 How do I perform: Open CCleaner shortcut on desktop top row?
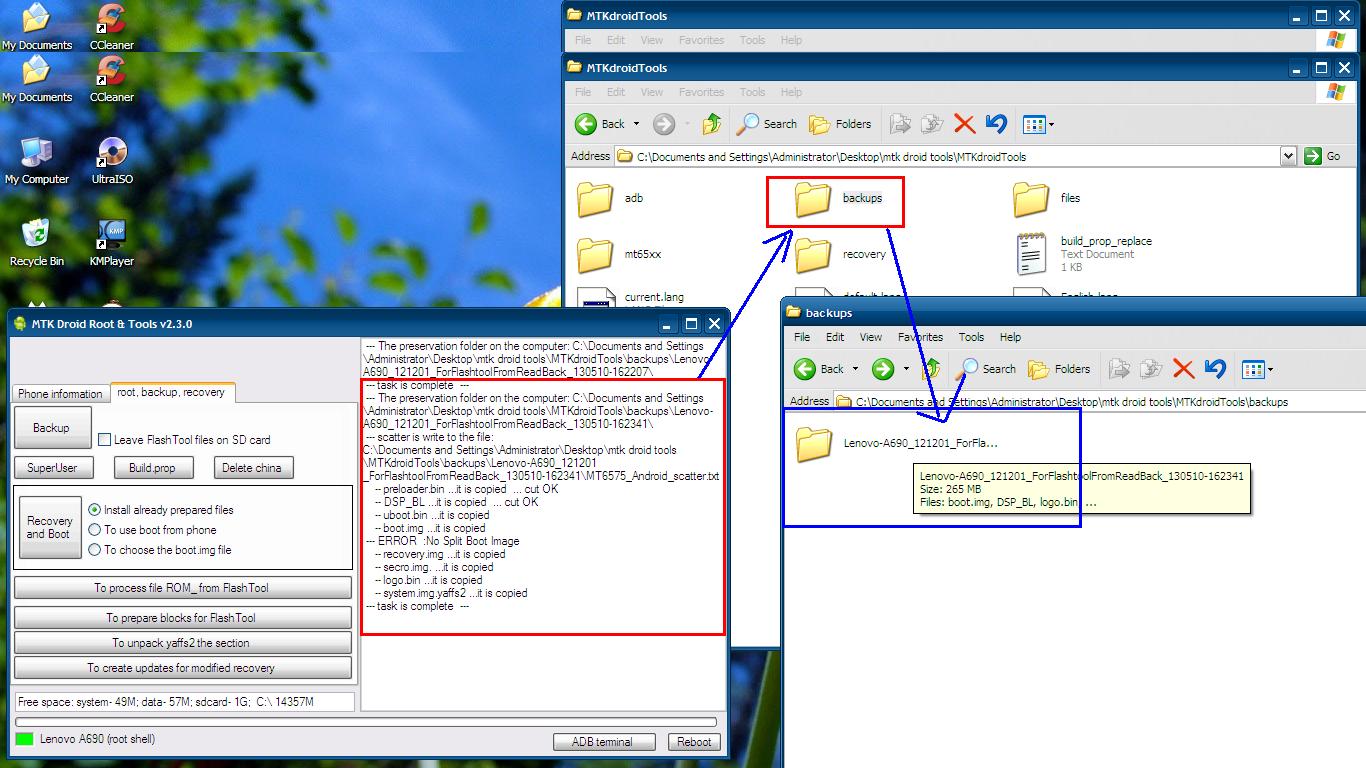[x=111, y=26]
